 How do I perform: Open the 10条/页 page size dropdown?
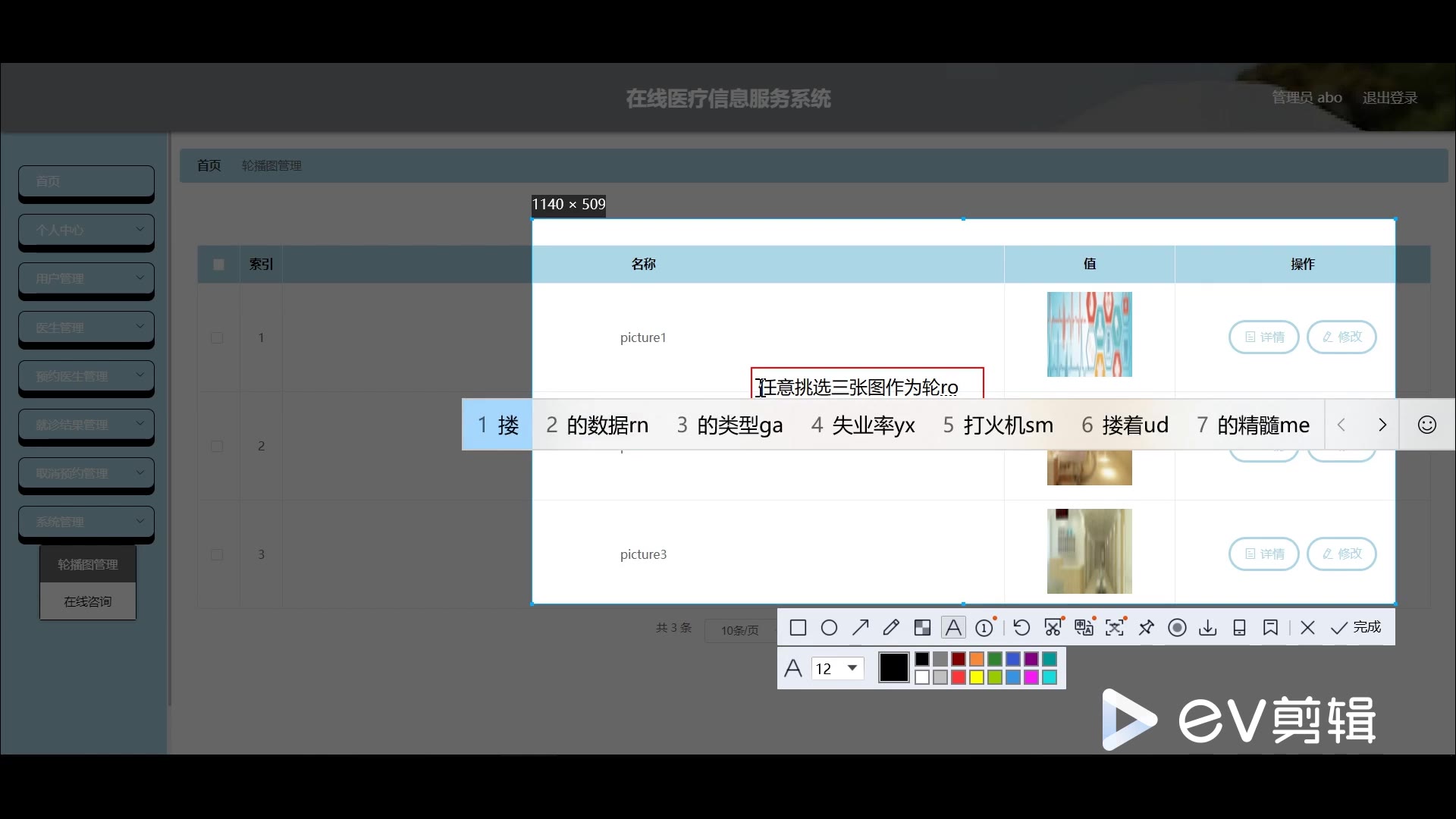click(739, 630)
